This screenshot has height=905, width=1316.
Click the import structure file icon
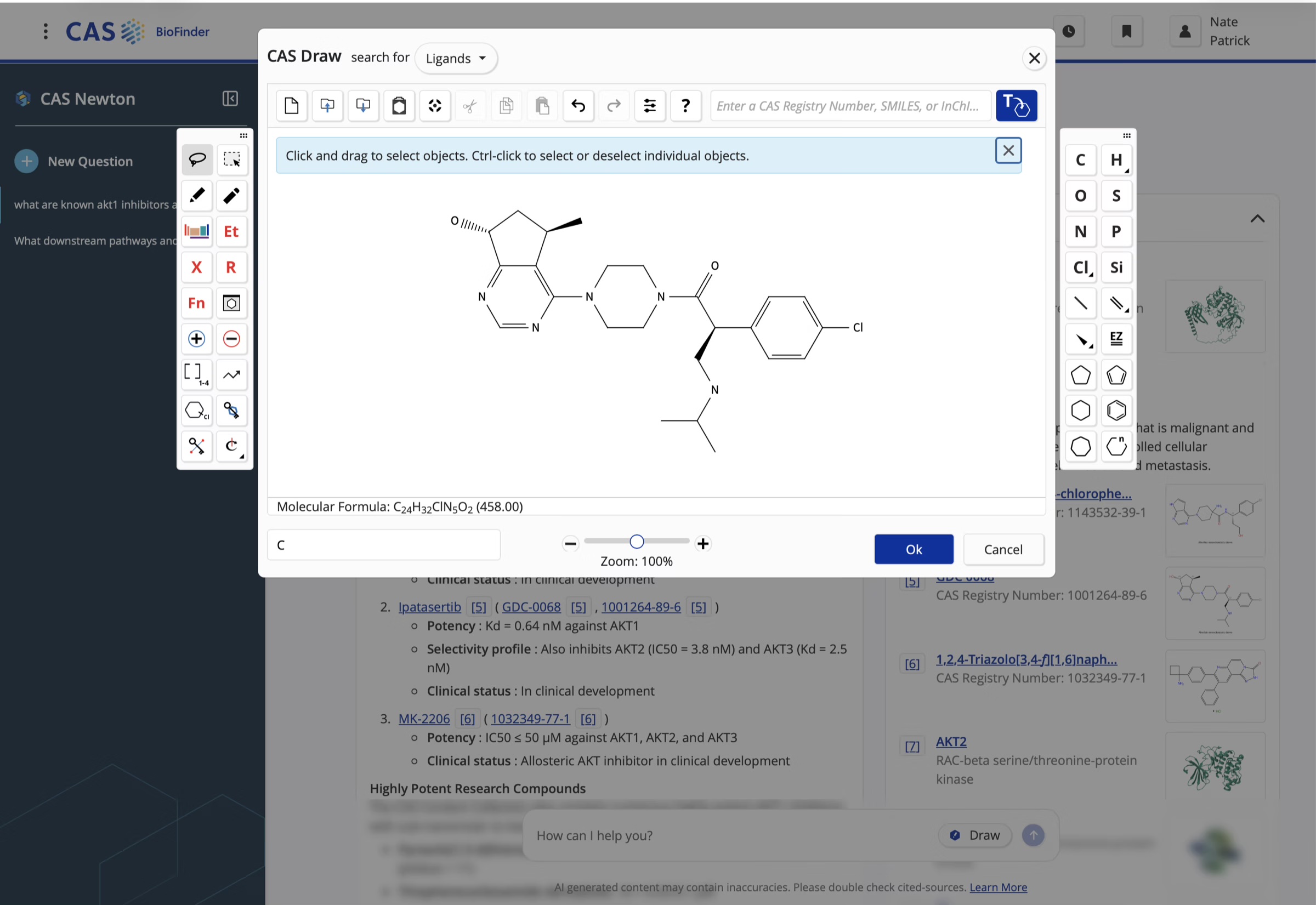(x=327, y=105)
